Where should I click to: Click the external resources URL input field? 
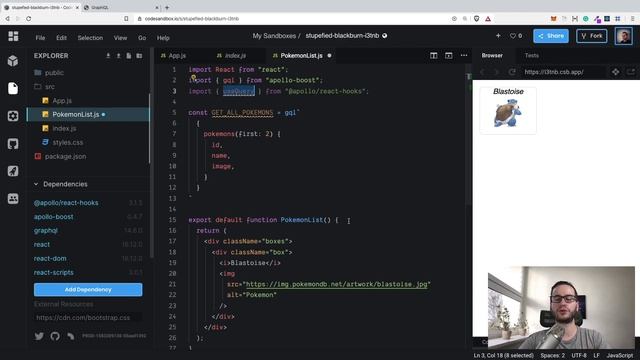click(x=88, y=317)
